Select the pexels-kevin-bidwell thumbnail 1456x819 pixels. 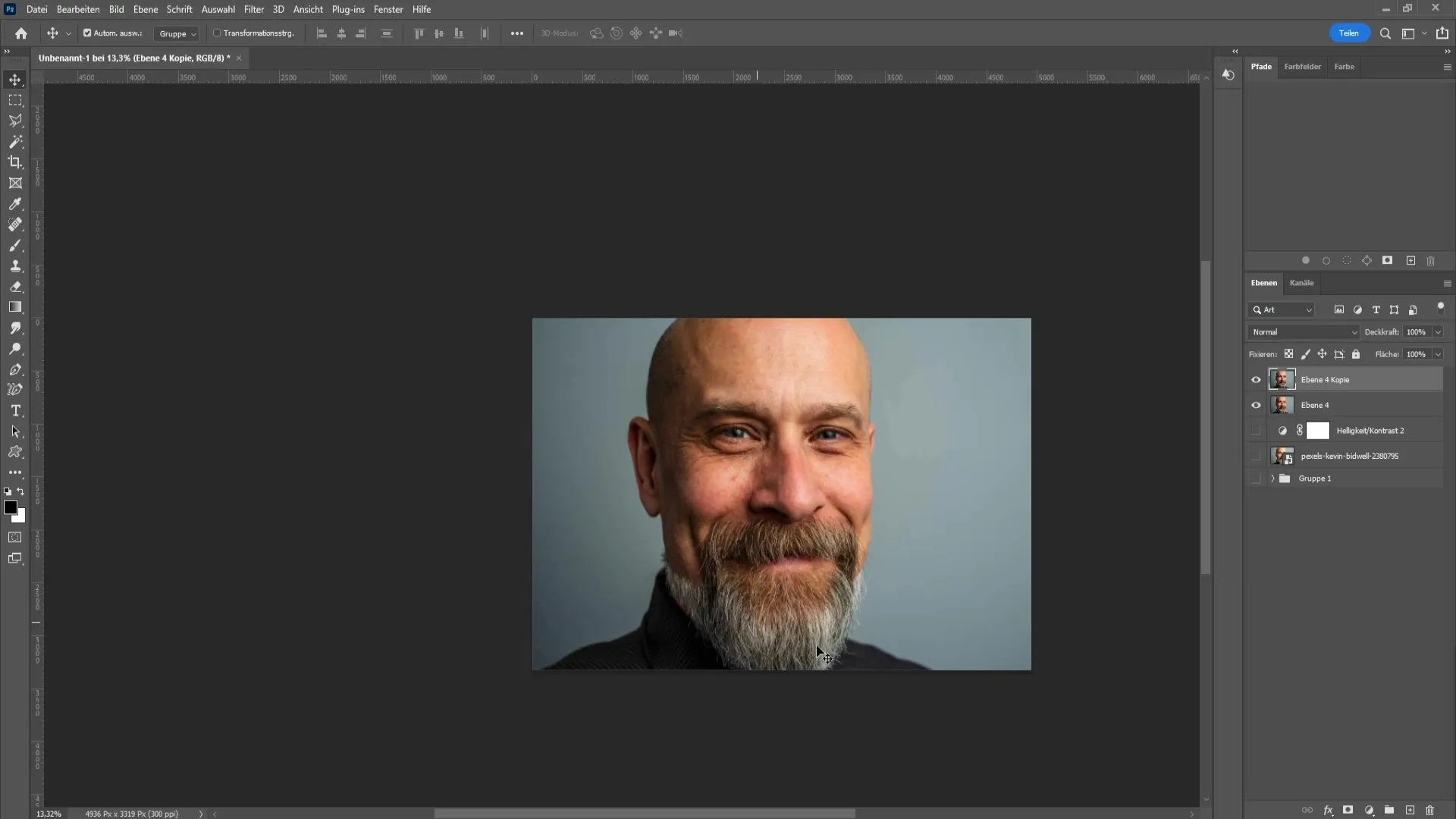coord(1283,455)
